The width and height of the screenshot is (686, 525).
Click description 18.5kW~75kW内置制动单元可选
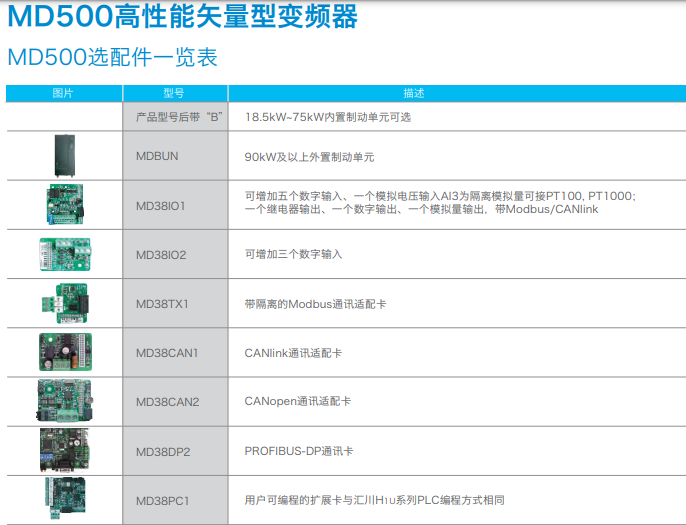click(x=328, y=117)
